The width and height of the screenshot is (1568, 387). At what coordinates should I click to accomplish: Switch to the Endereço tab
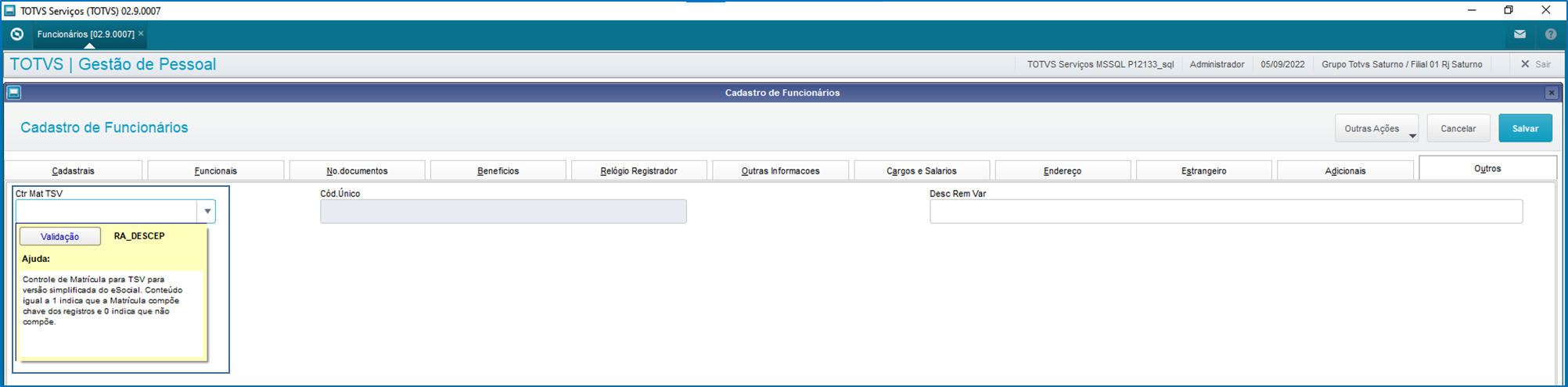click(1063, 170)
